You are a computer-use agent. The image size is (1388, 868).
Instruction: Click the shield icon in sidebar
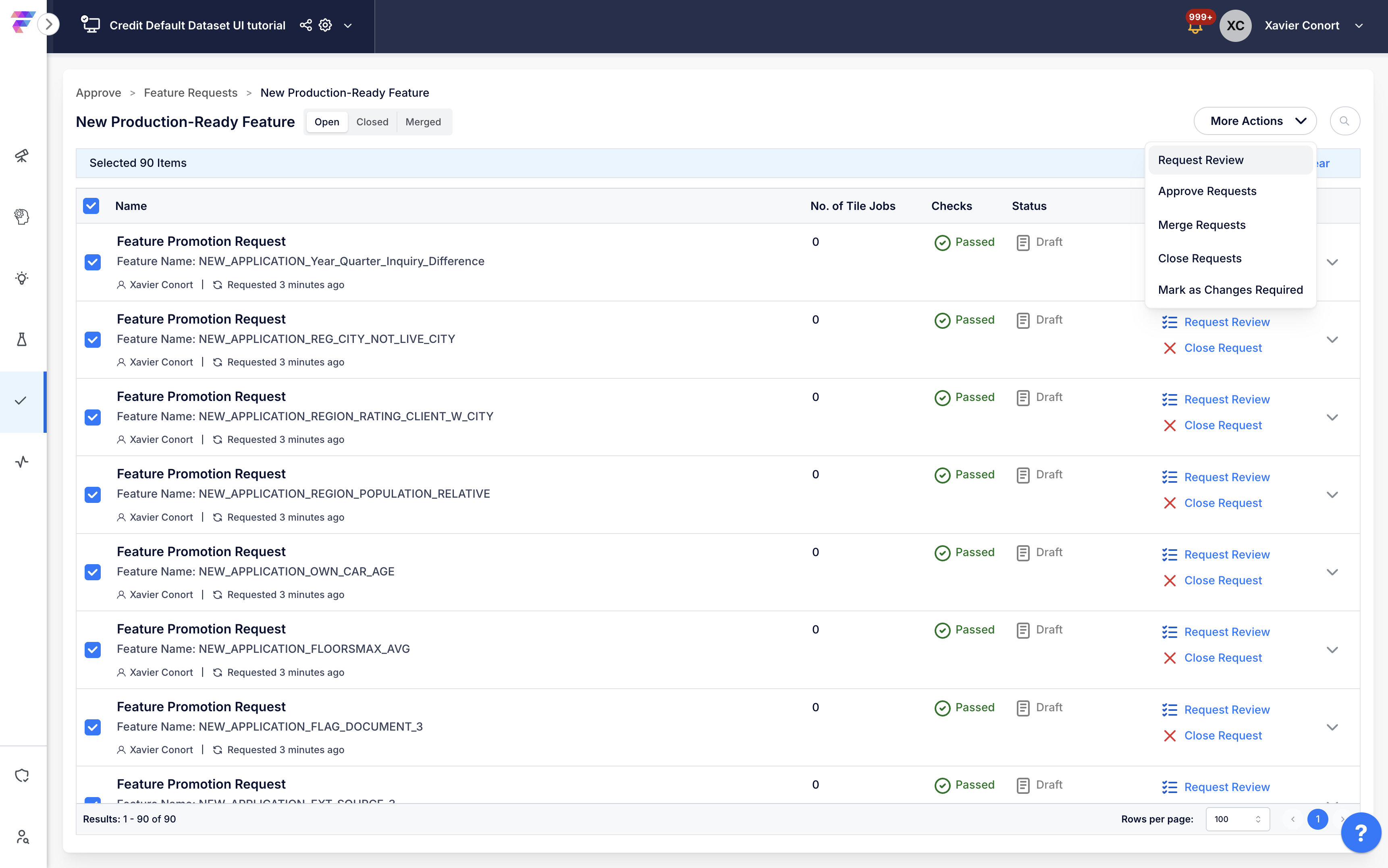click(x=22, y=776)
